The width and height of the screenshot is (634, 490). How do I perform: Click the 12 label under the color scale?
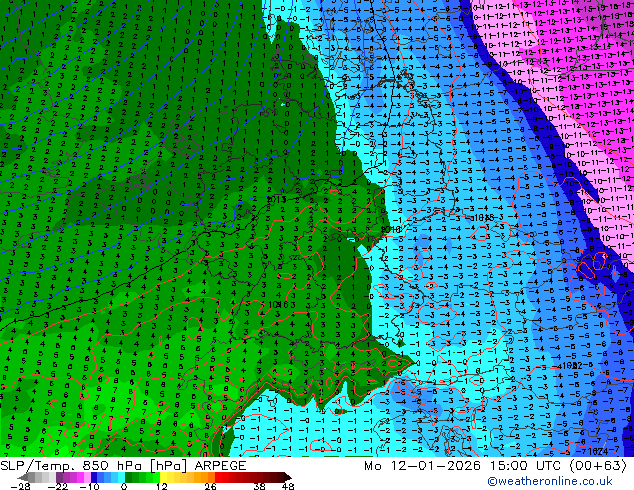pos(162,486)
